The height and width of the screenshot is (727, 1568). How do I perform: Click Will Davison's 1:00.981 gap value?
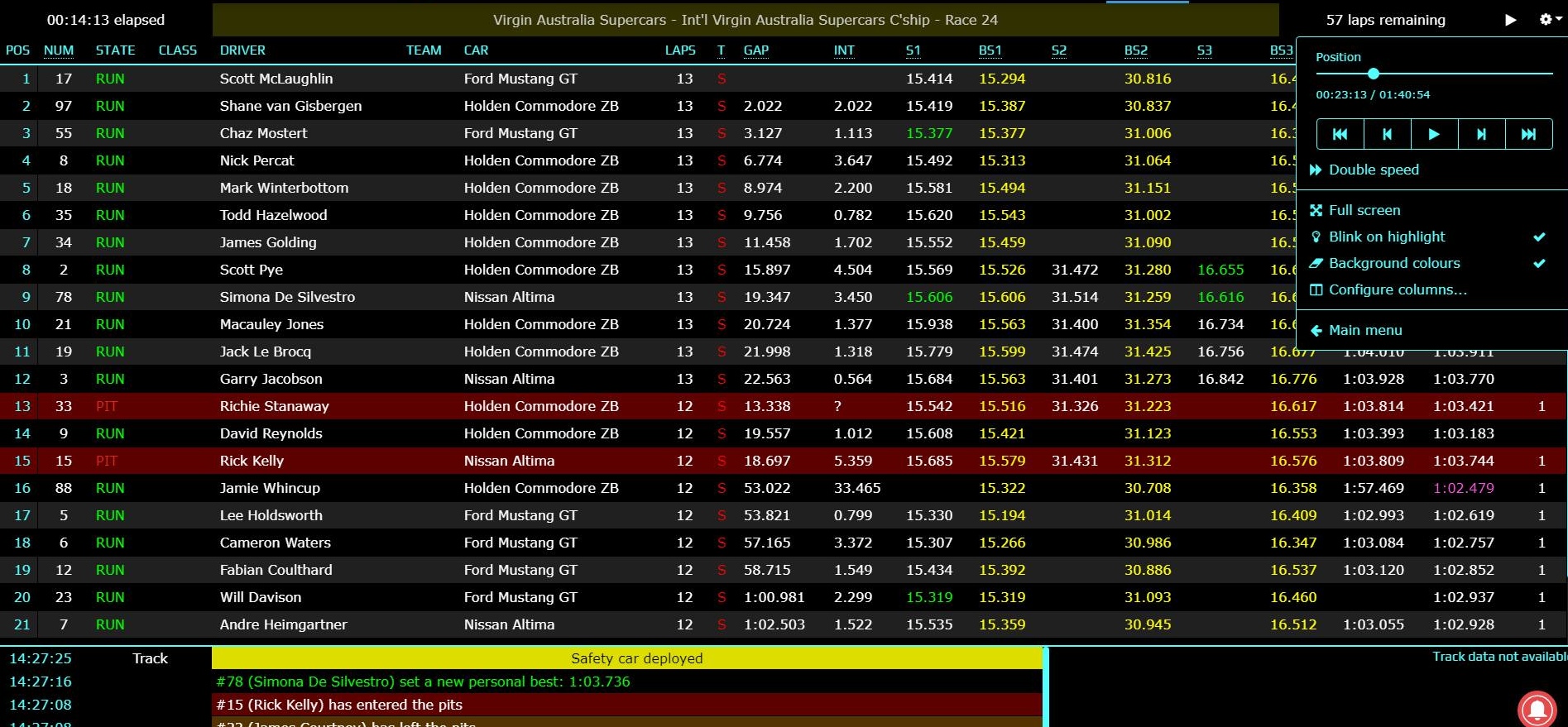point(774,597)
